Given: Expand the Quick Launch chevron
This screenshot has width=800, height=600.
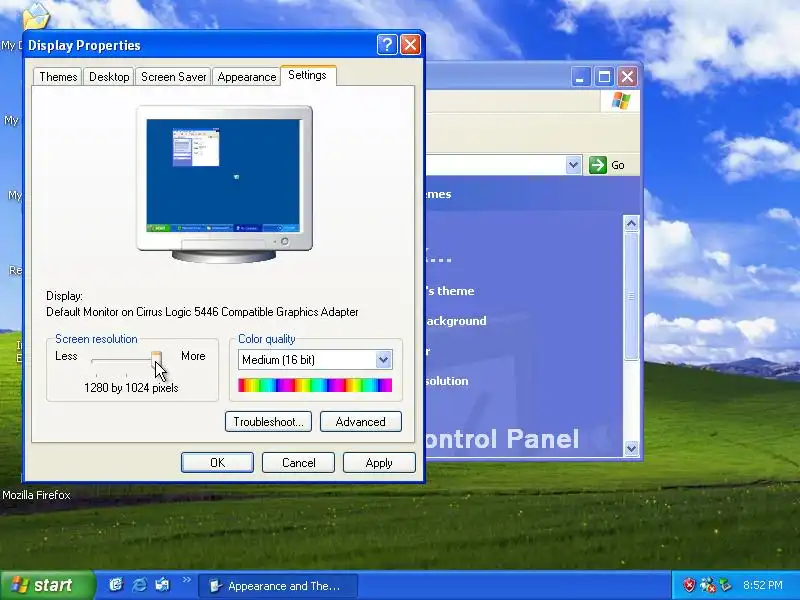Looking at the screenshot, I should pos(186,580).
